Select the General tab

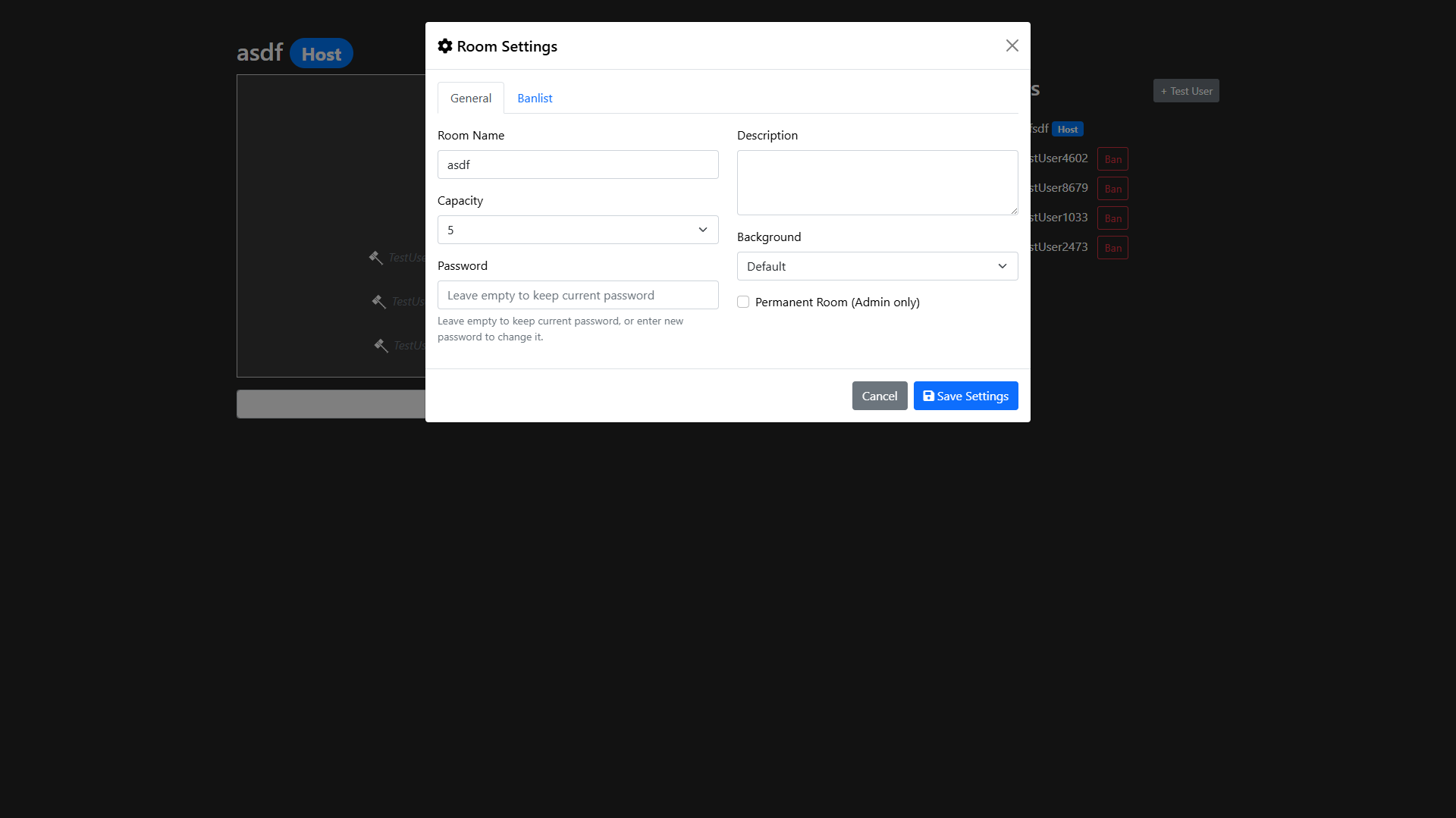coord(470,99)
